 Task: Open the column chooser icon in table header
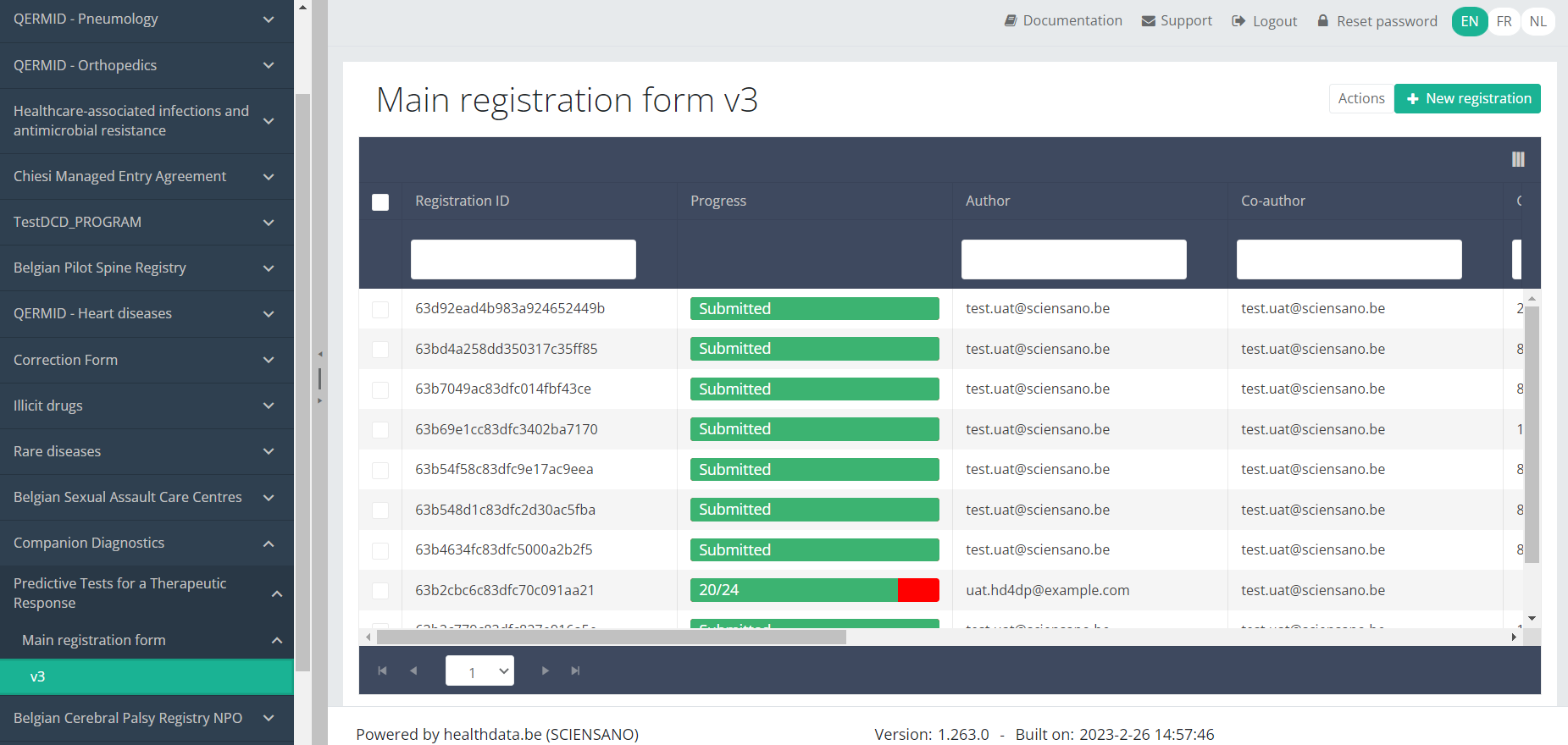pyautogui.click(x=1517, y=159)
